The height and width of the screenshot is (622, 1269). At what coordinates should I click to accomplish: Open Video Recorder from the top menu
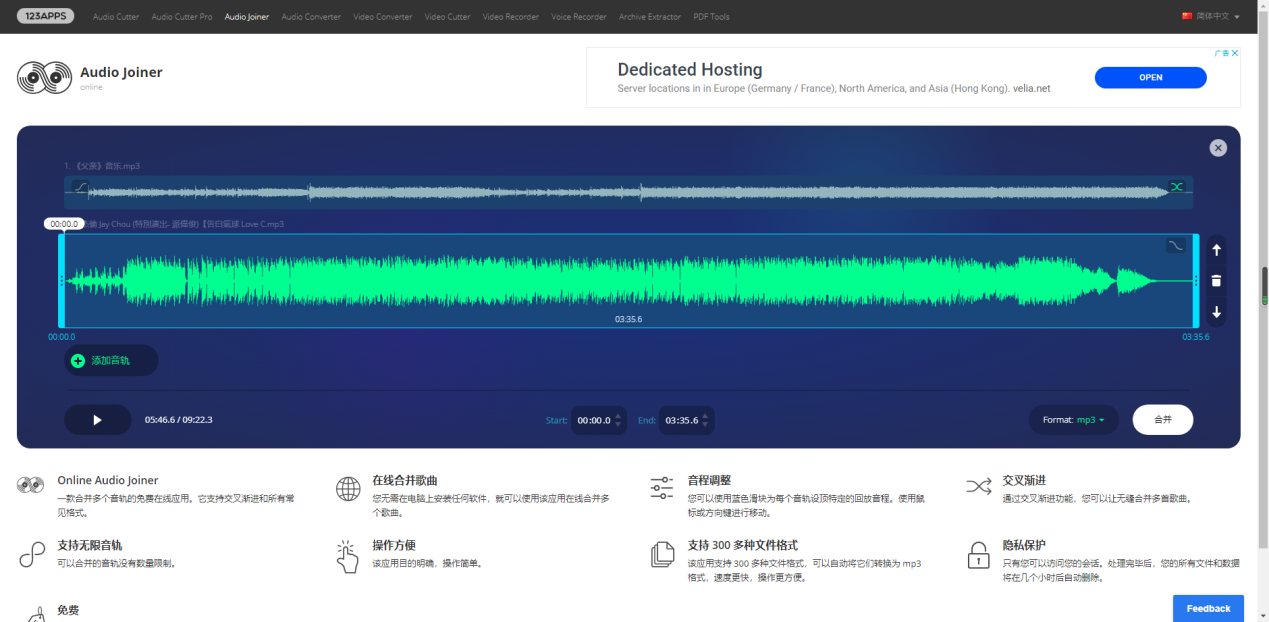(x=511, y=17)
